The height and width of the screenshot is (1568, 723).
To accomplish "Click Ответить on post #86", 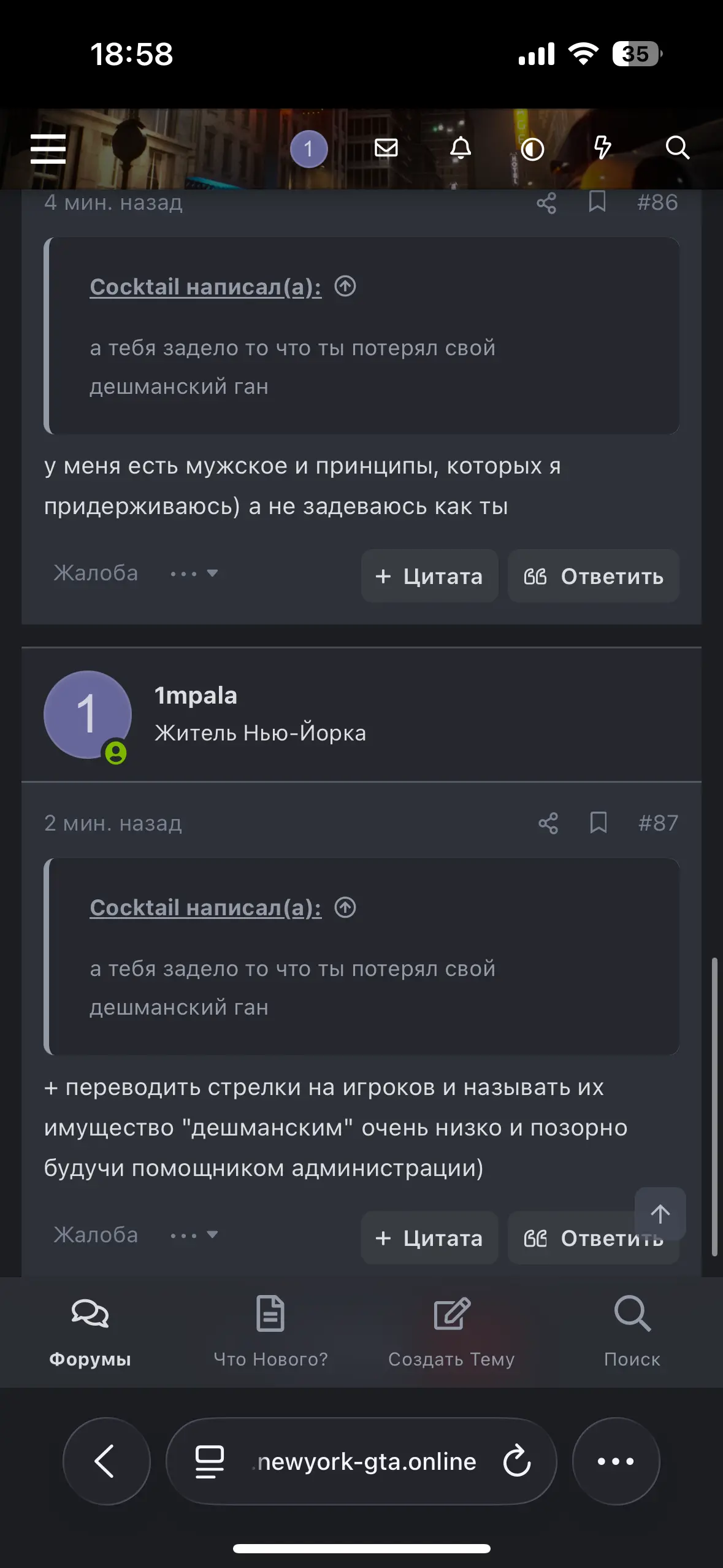I will click(x=593, y=576).
